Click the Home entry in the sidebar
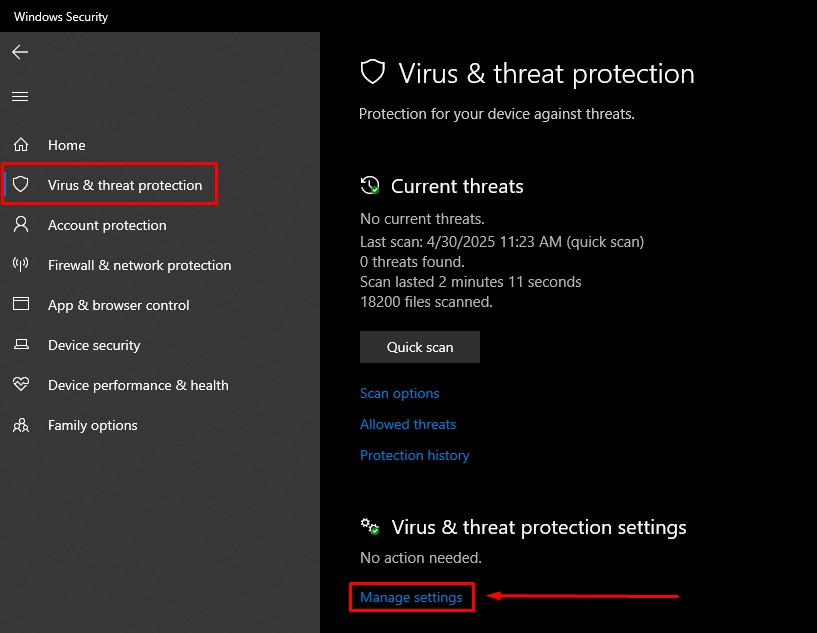The height and width of the screenshot is (633, 817). (x=67, y=145)
